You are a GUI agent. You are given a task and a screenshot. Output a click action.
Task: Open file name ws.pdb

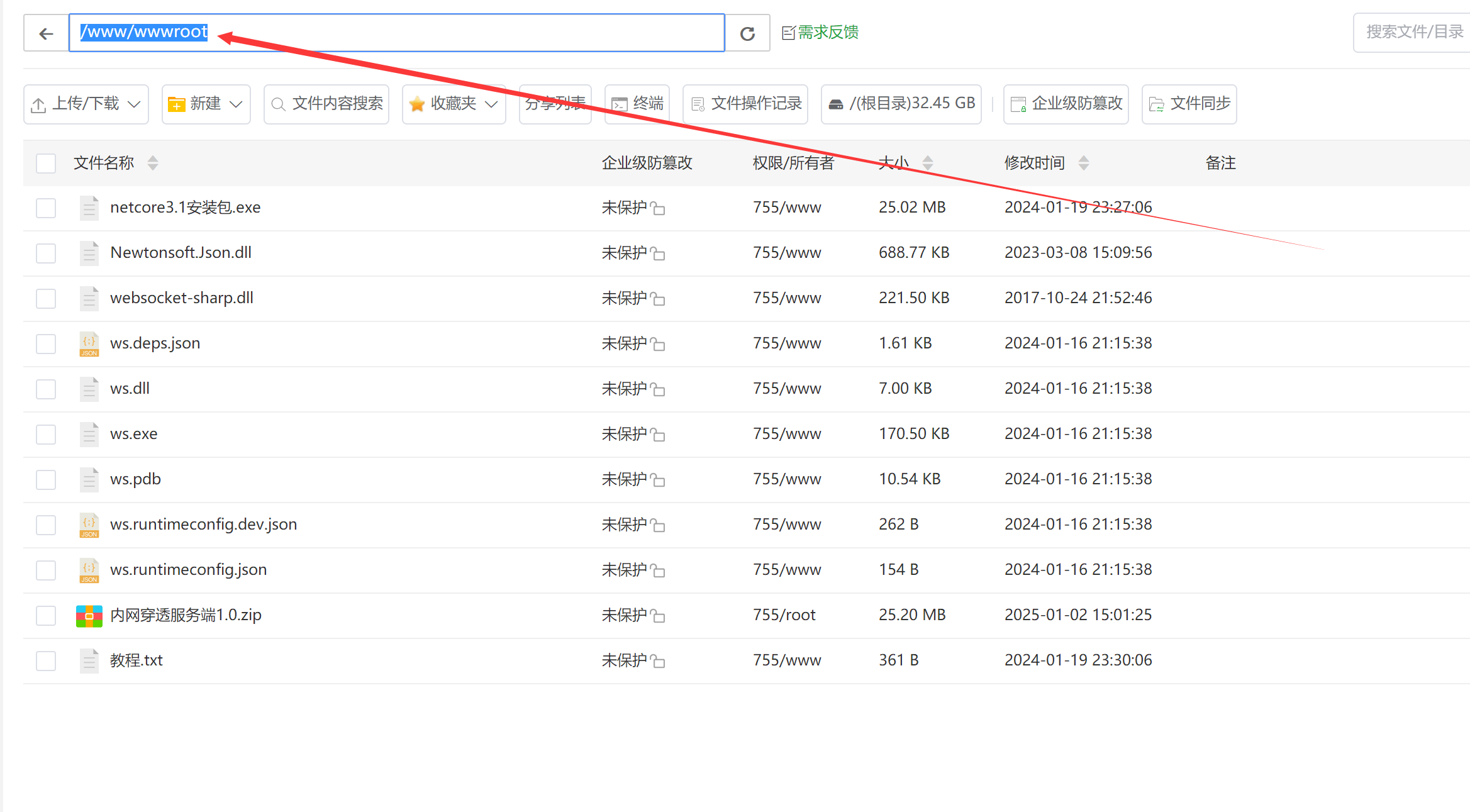(135, 479)
